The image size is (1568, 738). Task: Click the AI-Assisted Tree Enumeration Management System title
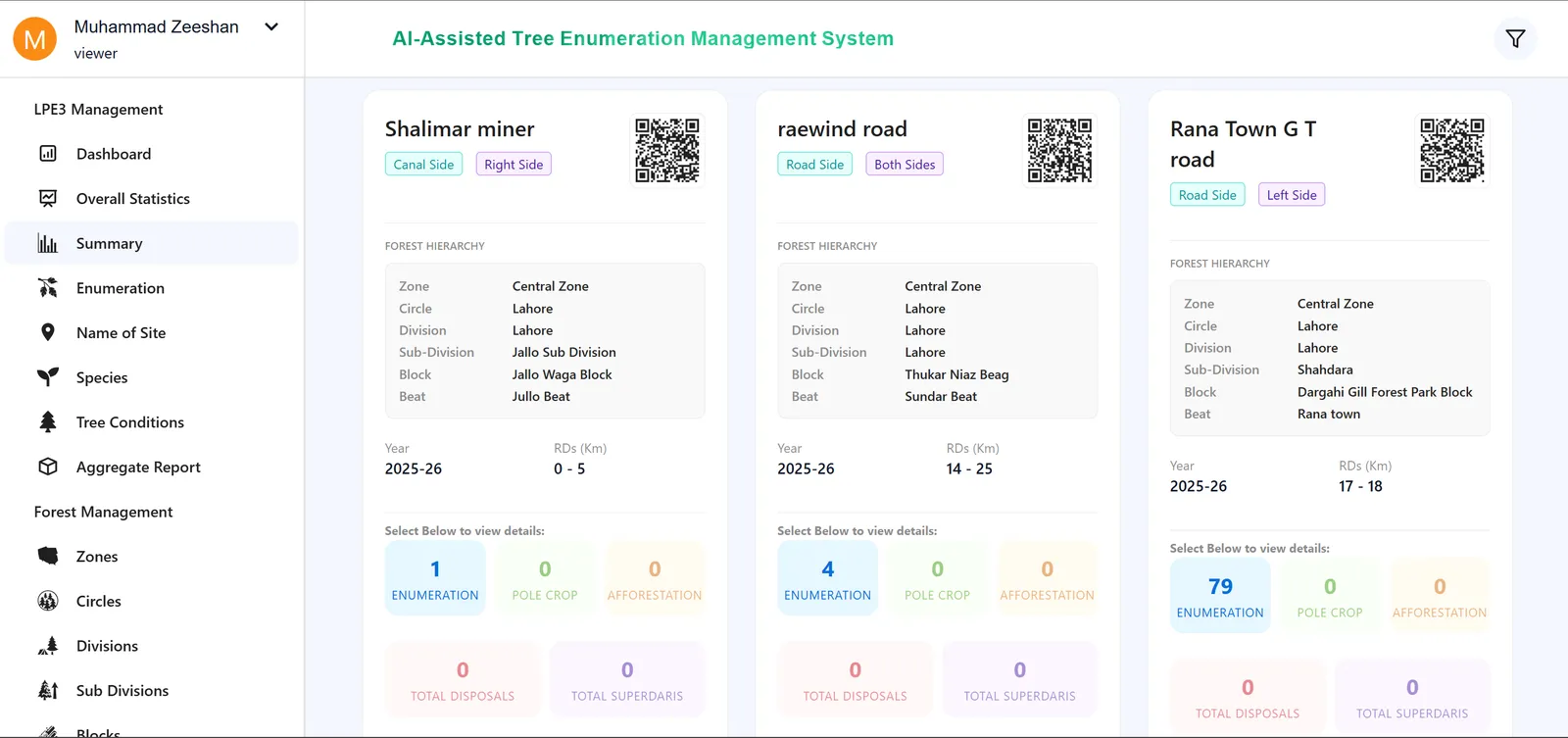click(x=643, y=38)
